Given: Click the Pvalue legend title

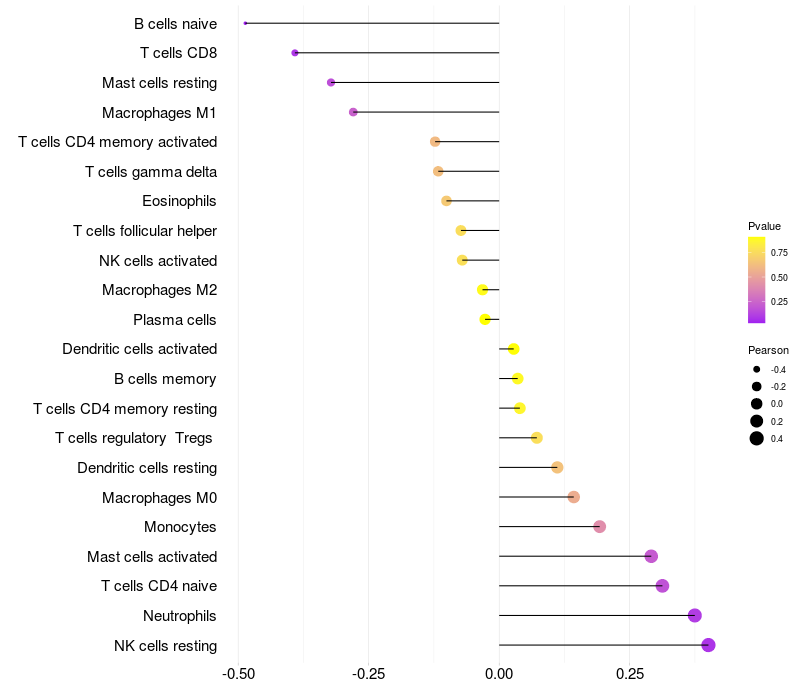Looking at the screenshot, I should [x=764, y=226].
